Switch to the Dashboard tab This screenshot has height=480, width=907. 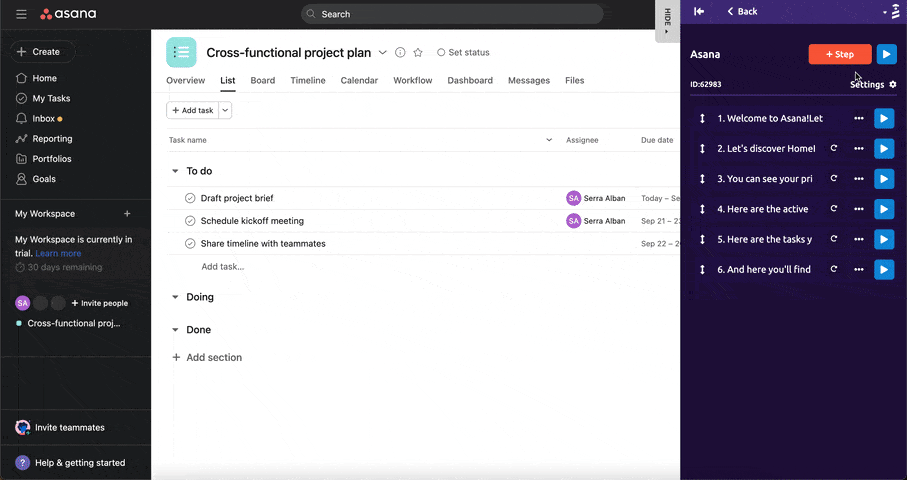point(470,80)
